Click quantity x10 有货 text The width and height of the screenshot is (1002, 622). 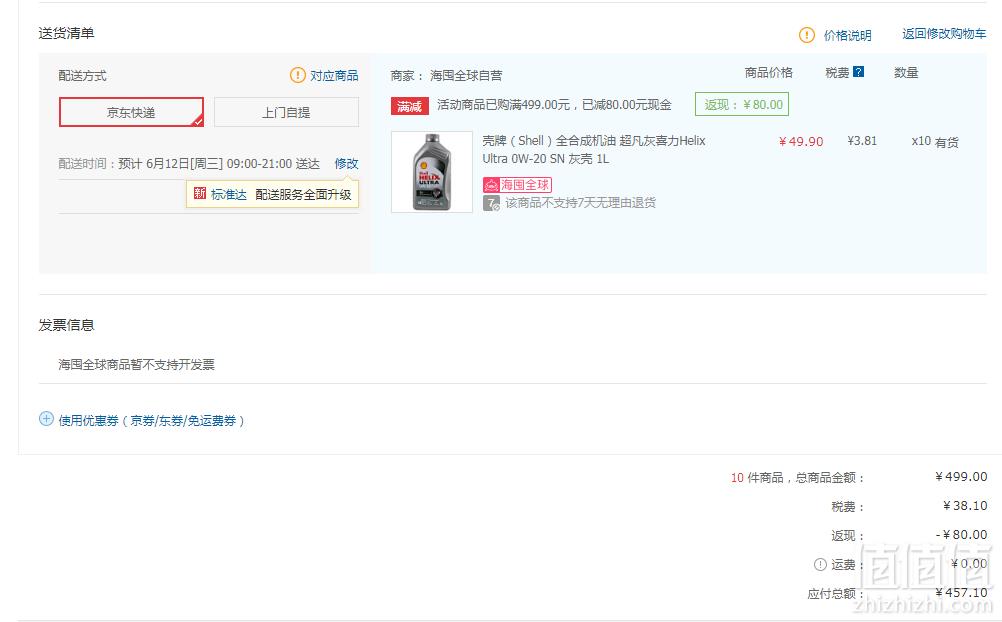935,141
